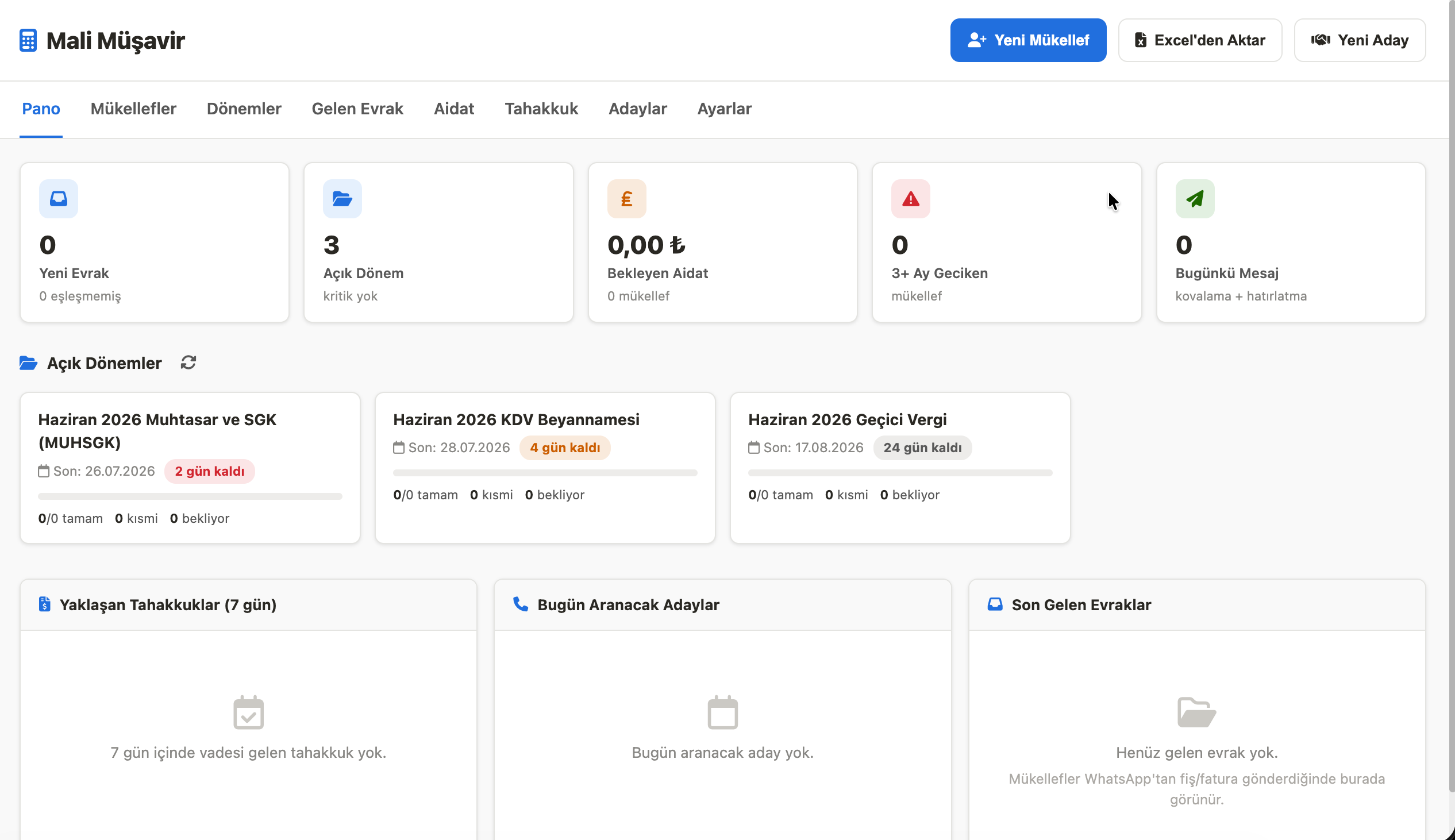1455x840 pixels.
Task: Select the Tahakkuk tab
Action: point(541,109)
